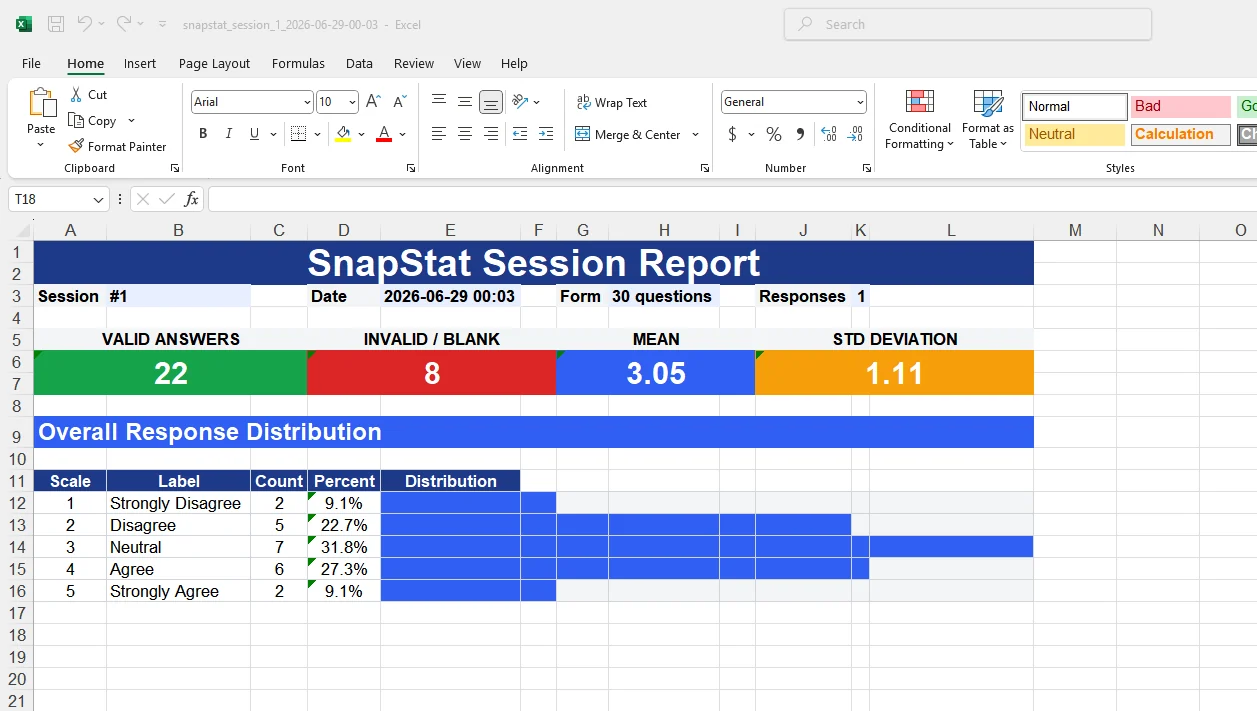The image size is (1257, 711).
Task: Decrease font size with smaller A icon
Action: tap(399, 102)
